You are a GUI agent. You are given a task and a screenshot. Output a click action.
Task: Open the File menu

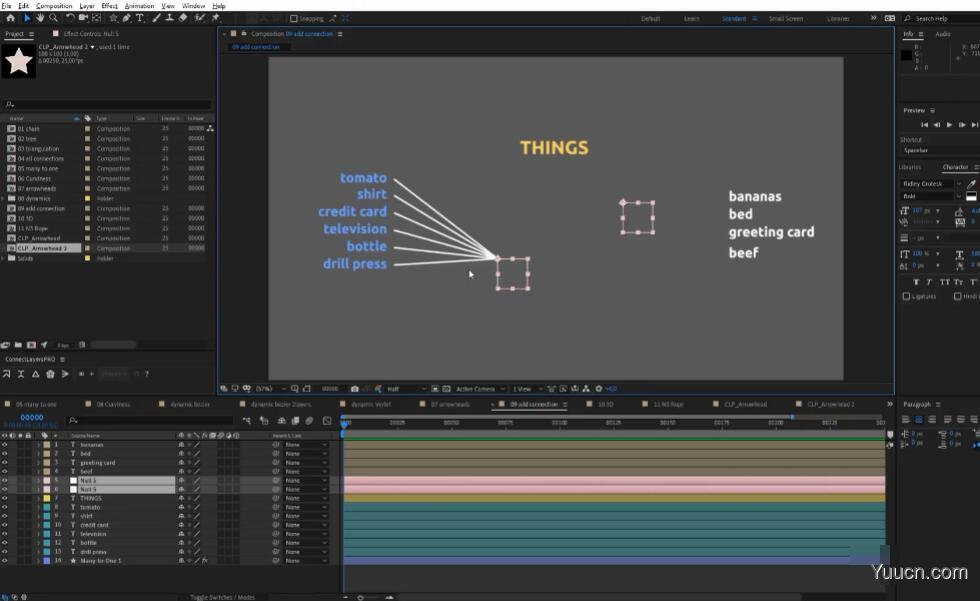pyautogui.click(x=6, y=6)
